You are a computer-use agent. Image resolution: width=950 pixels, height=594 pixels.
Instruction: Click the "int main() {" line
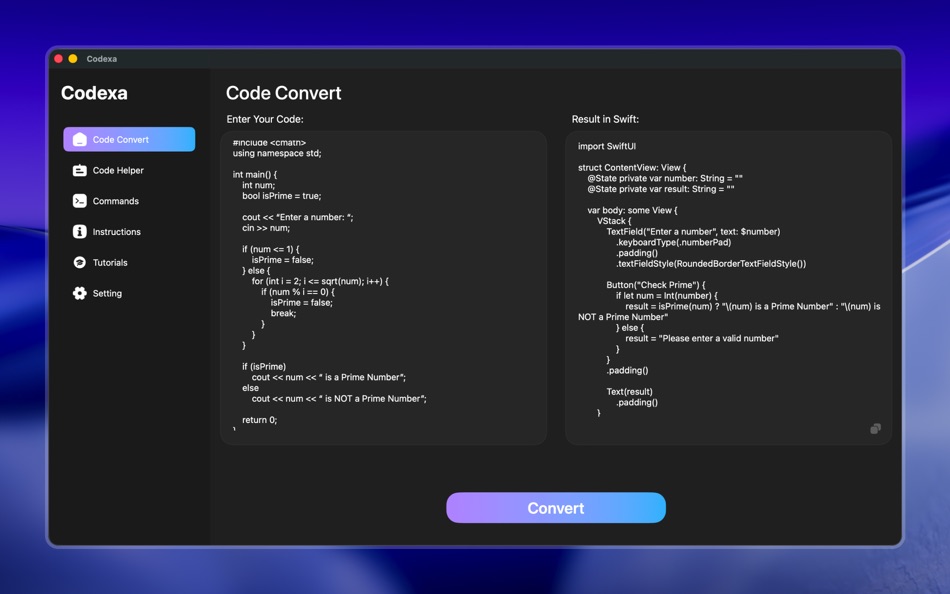click(254, 175)
